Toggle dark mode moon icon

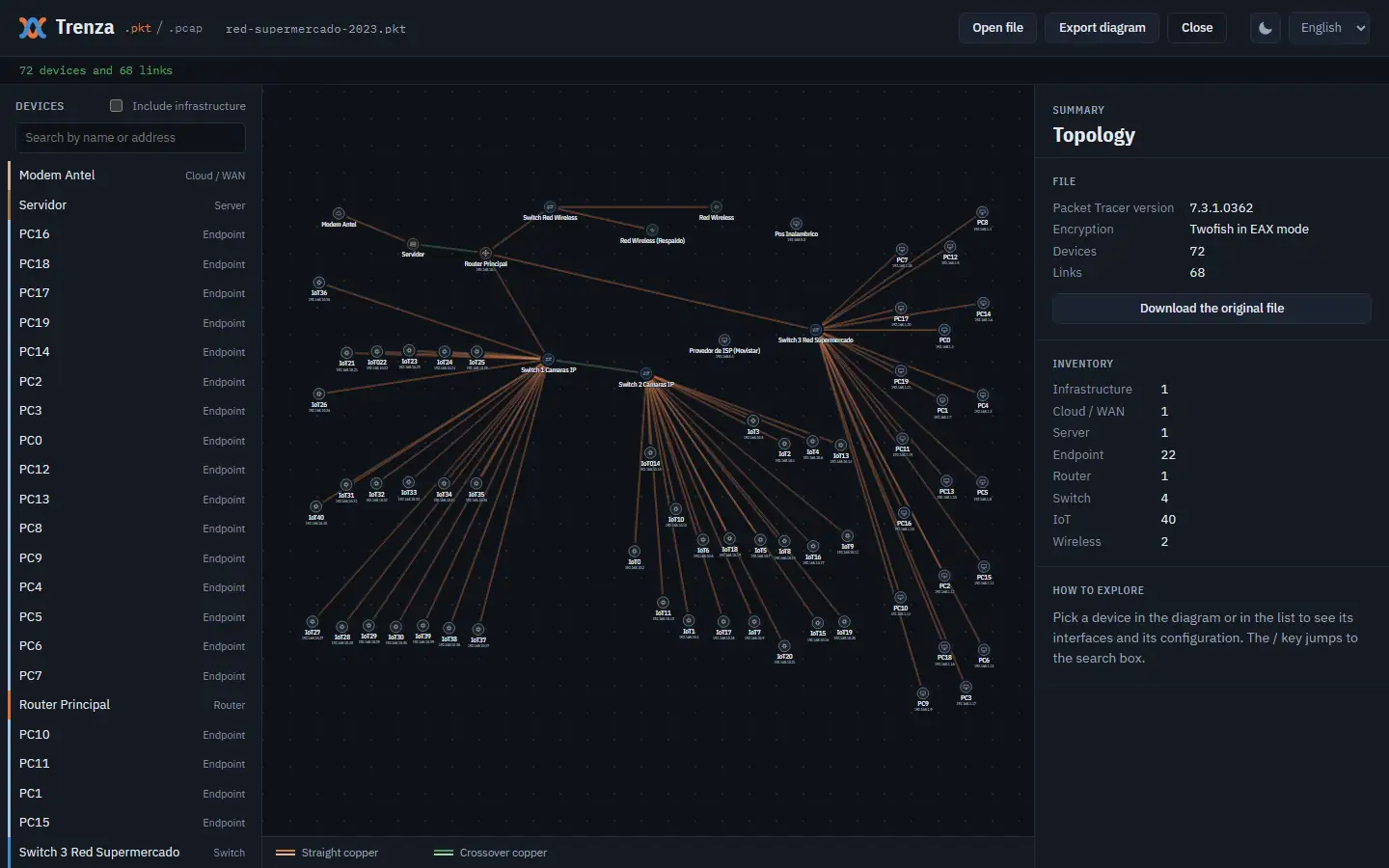click(1266, 28)
